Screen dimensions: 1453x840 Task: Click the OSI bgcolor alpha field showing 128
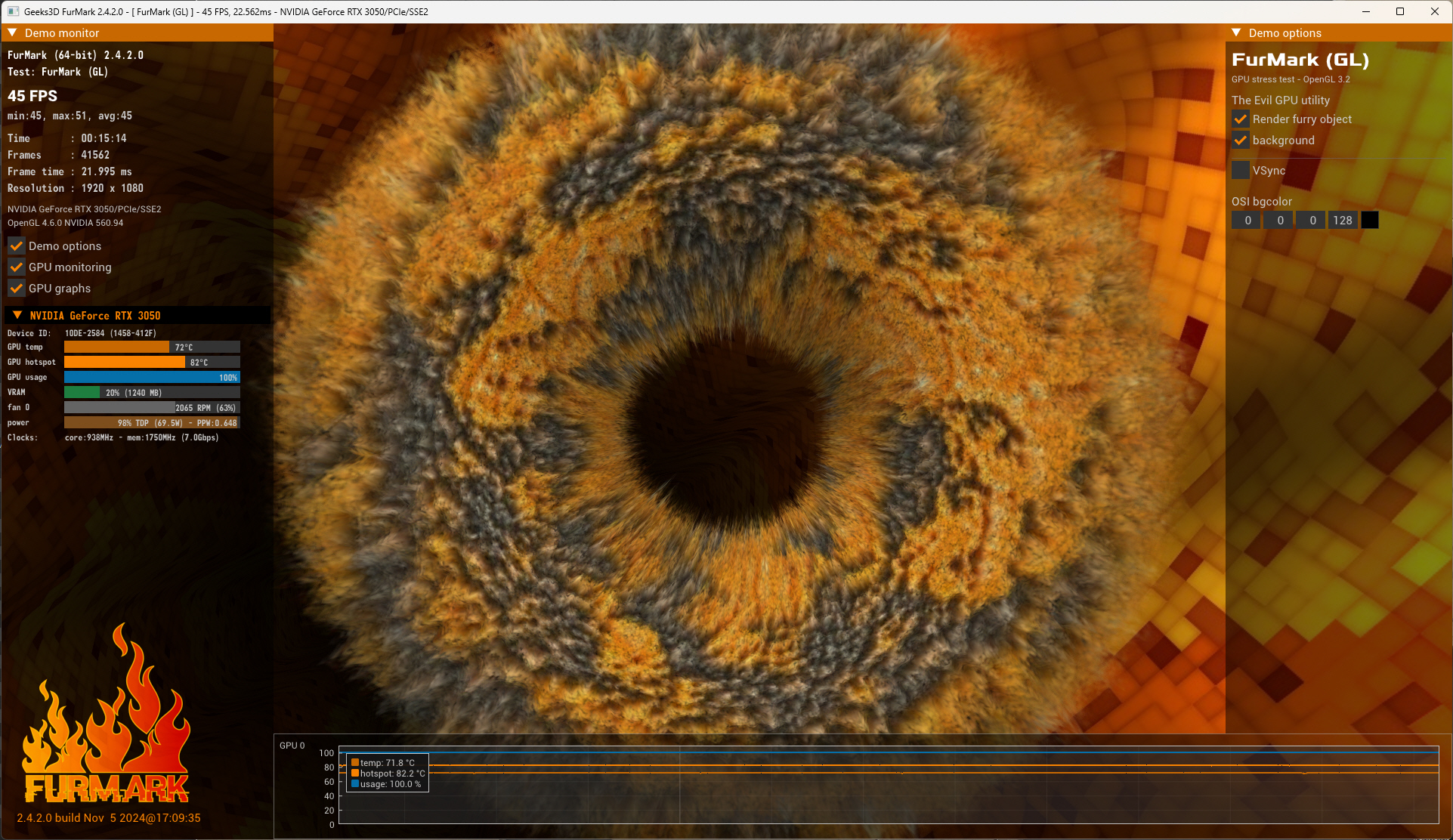1342,221
